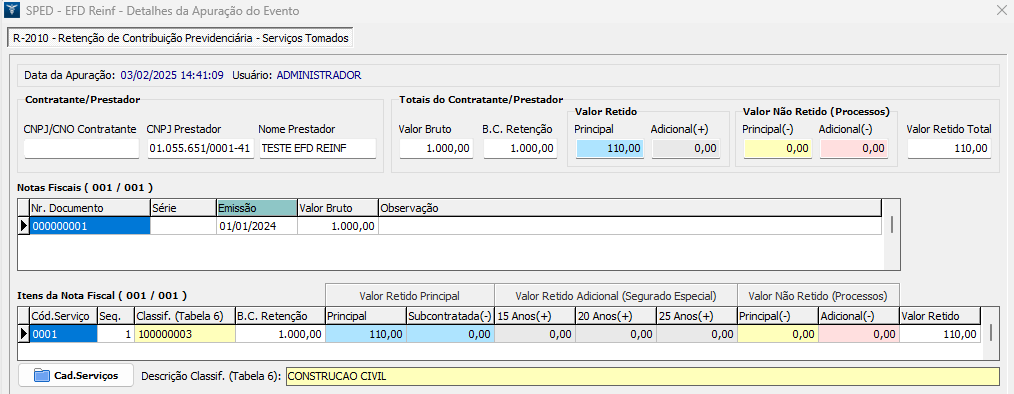Click the blue Principal Valor Retido field 110,00

click(x=609, y=148)
